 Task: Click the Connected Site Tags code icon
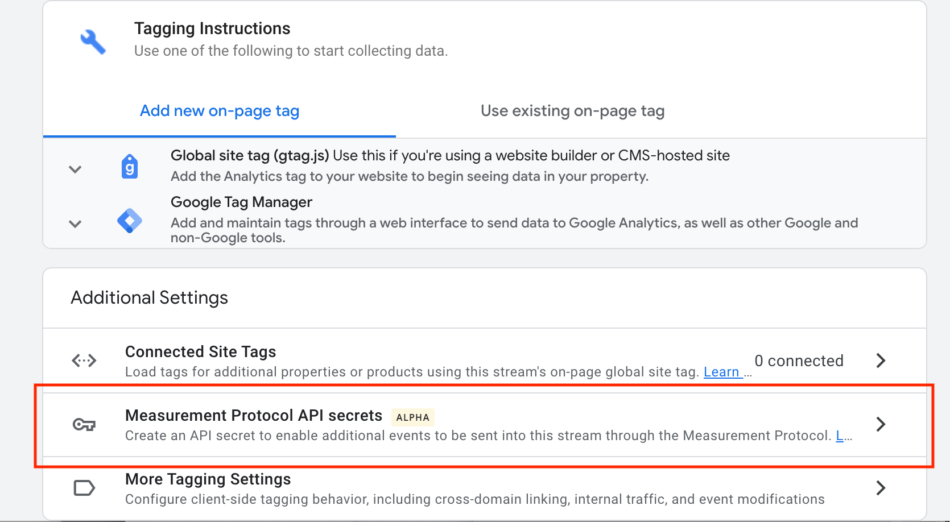coord(84,361)
